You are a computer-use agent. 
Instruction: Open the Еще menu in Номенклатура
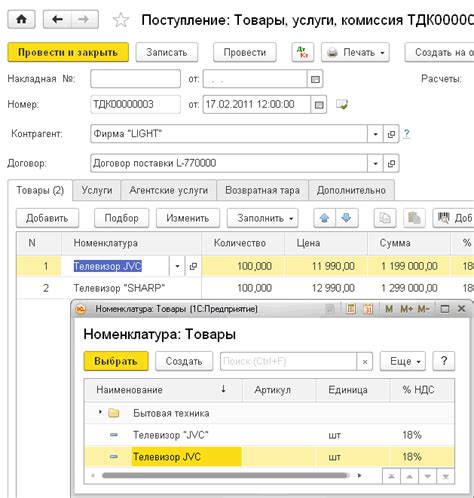tap(403, 361)
